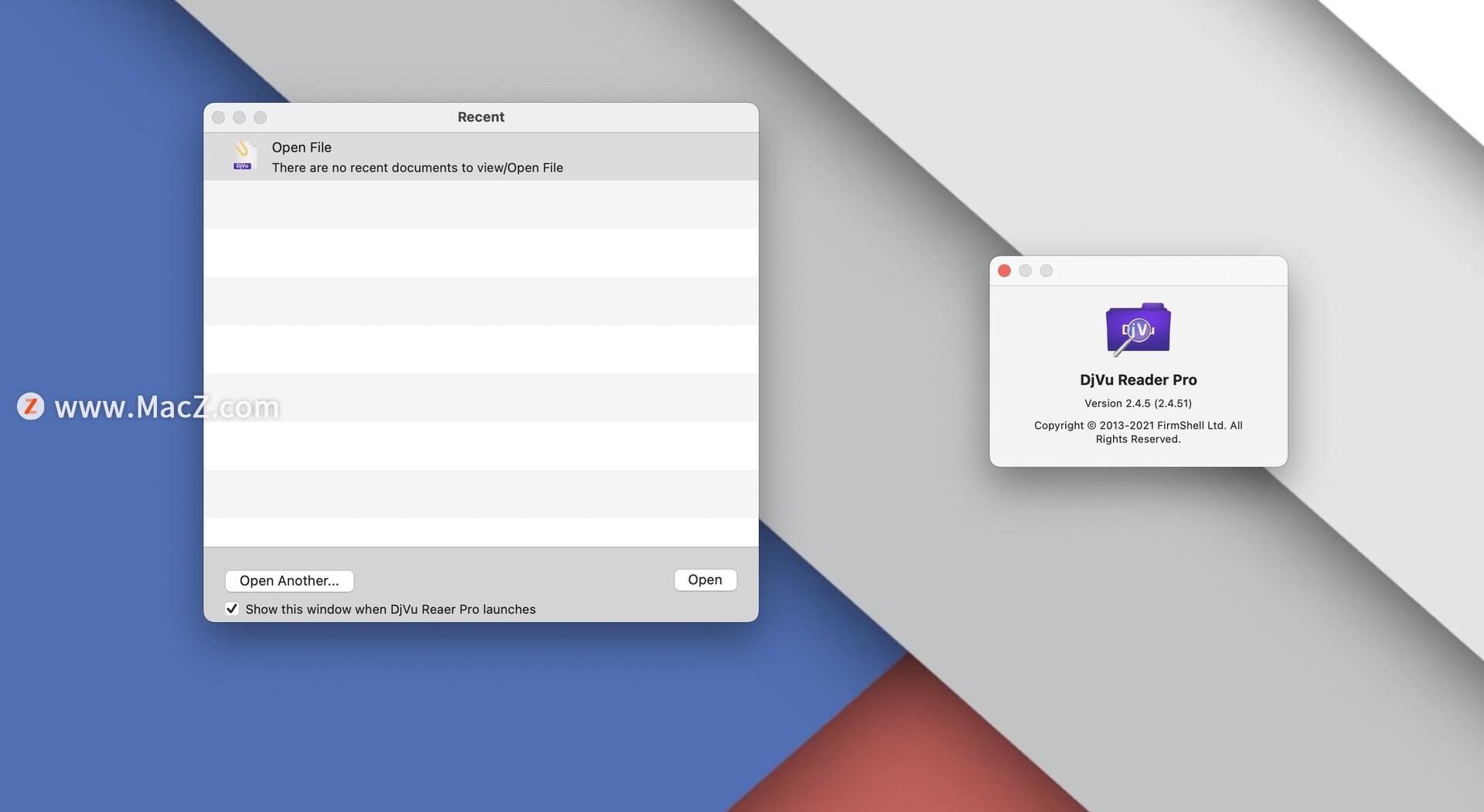Click the About window's disabled minimize button
The width and height of the screenshot is (1484, 812).
click(1025, 270)
